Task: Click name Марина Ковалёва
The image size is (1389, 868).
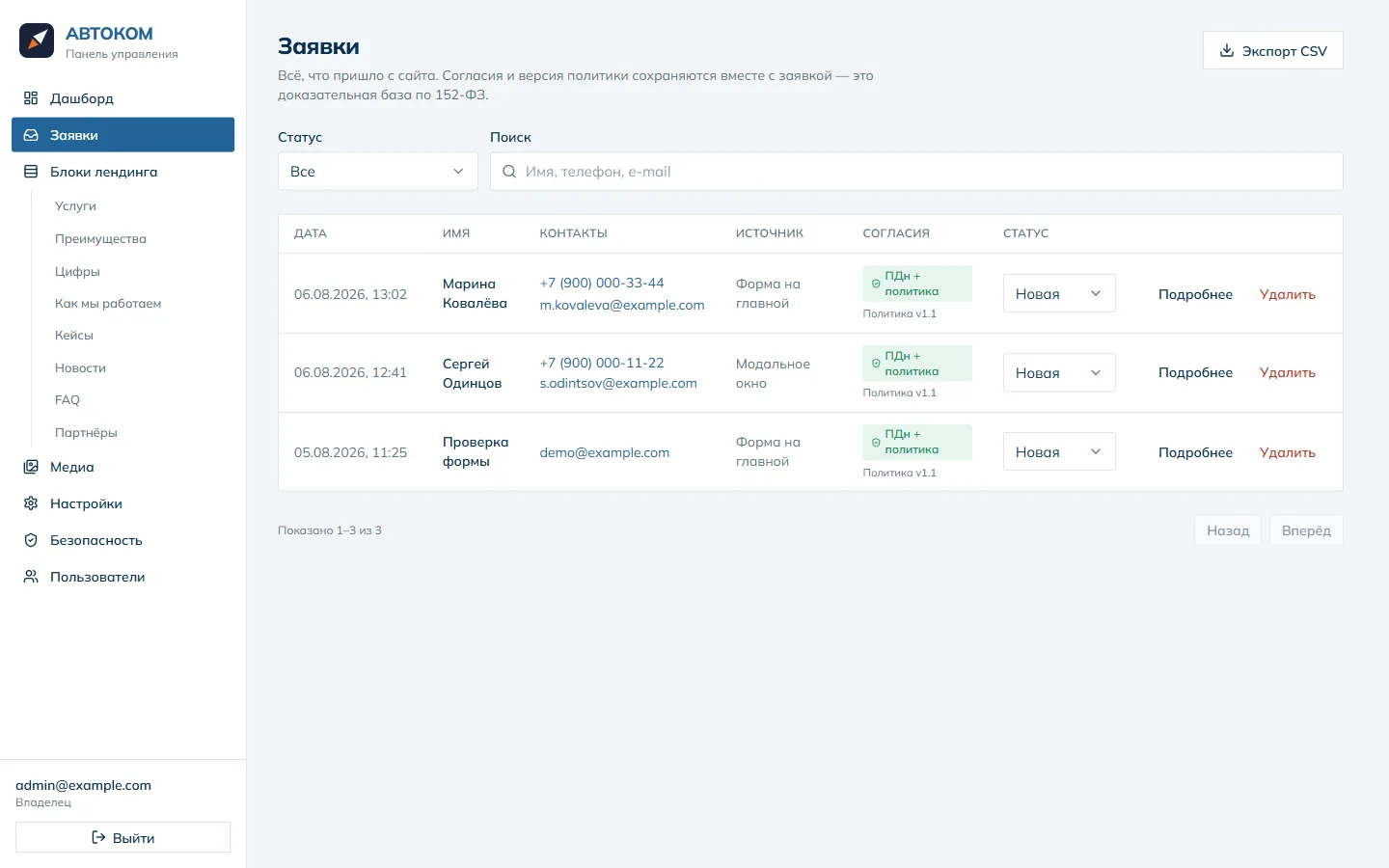Action: click(x=475, y=293)
